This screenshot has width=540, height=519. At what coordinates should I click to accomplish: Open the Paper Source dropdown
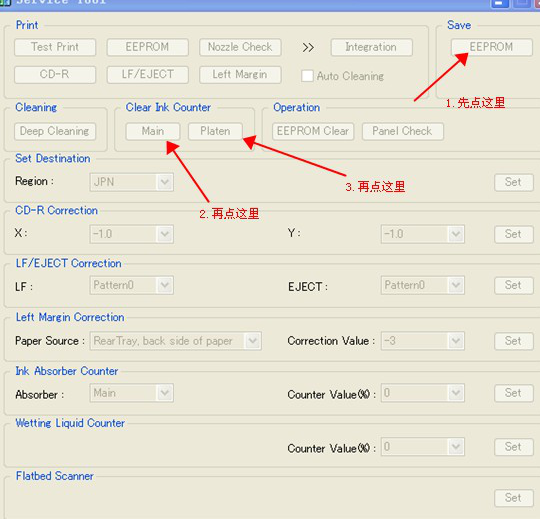pyautogui.click(x=176, y=341)
